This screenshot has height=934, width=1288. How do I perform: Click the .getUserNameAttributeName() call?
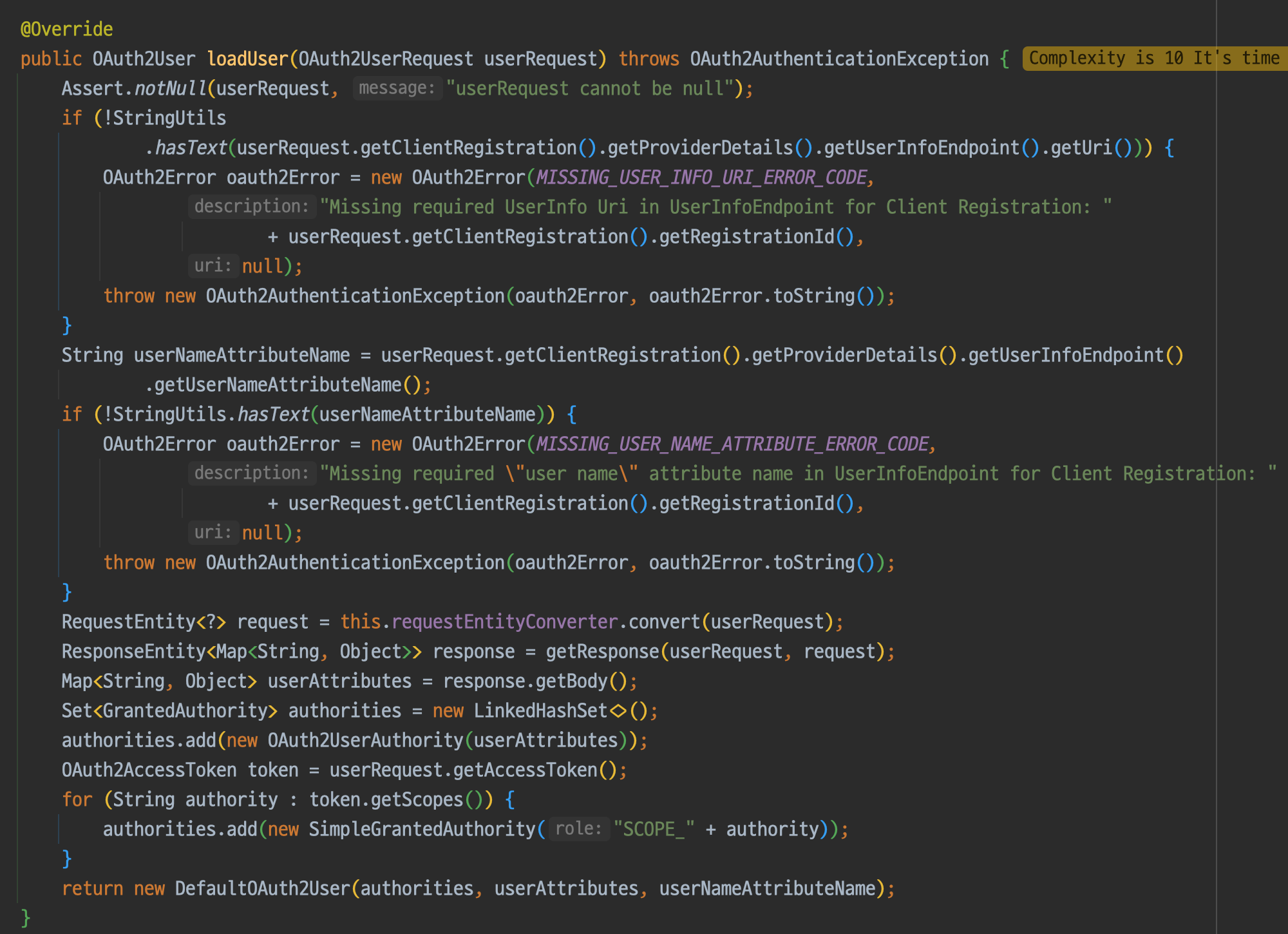(x=278, y=385)
